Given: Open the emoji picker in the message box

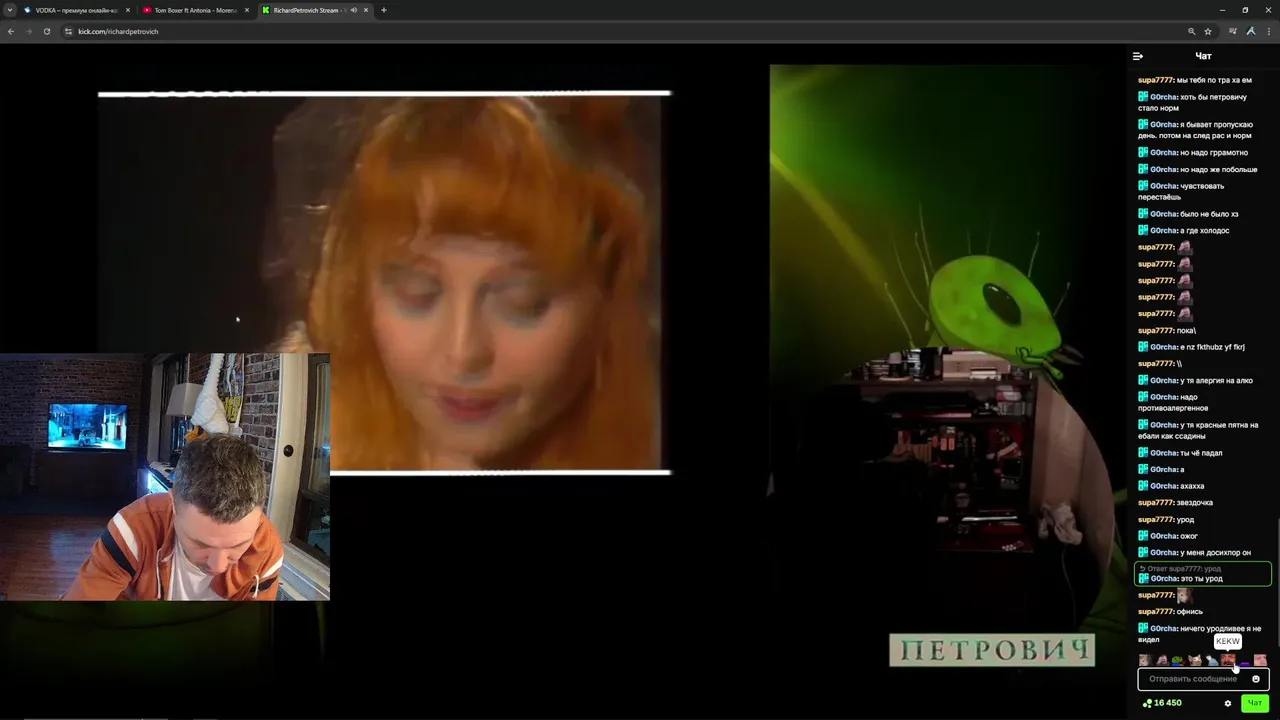Looking at the screenshot, I should pyautogui.click(x=1256, y=679).
